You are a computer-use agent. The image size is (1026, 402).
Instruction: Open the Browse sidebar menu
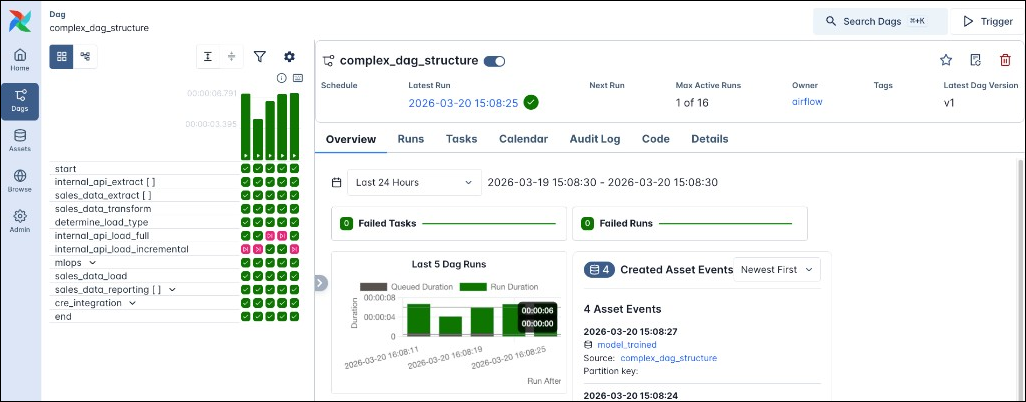pos(20,181)
